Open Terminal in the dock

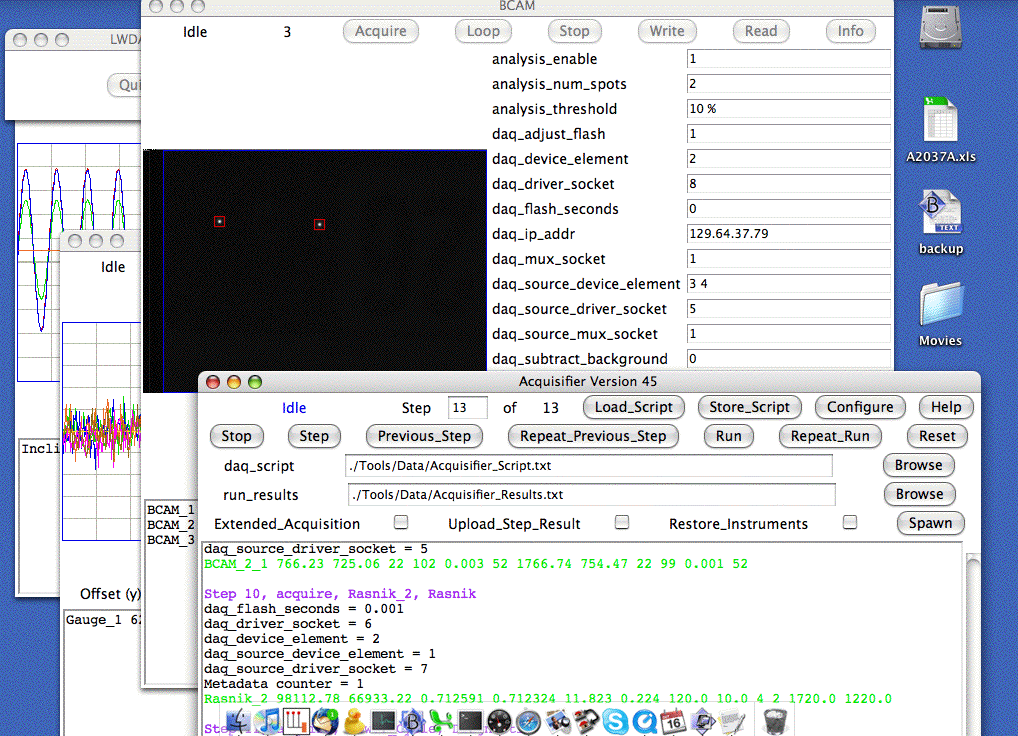point(471,719)
